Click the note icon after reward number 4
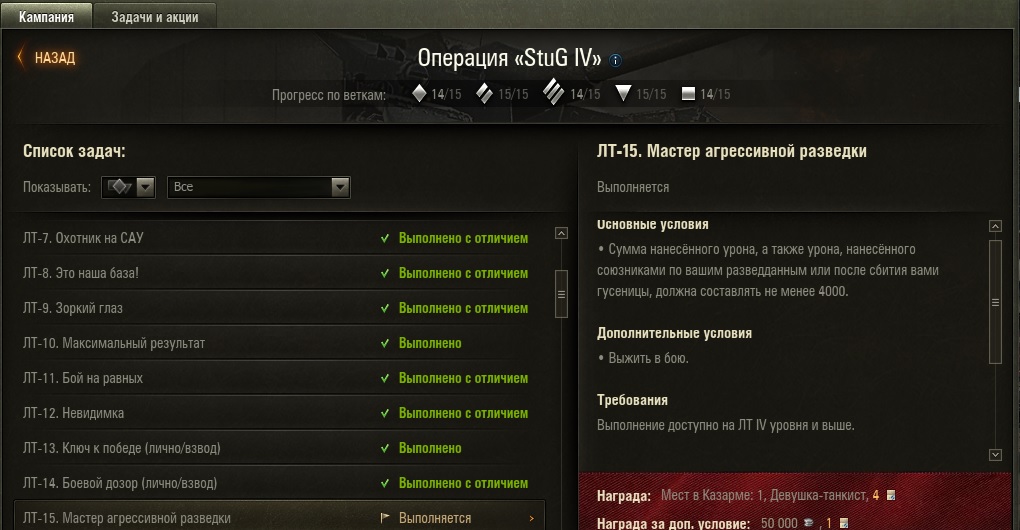The height and width of the screenshot is (530, 1020). tap(891, 496)
